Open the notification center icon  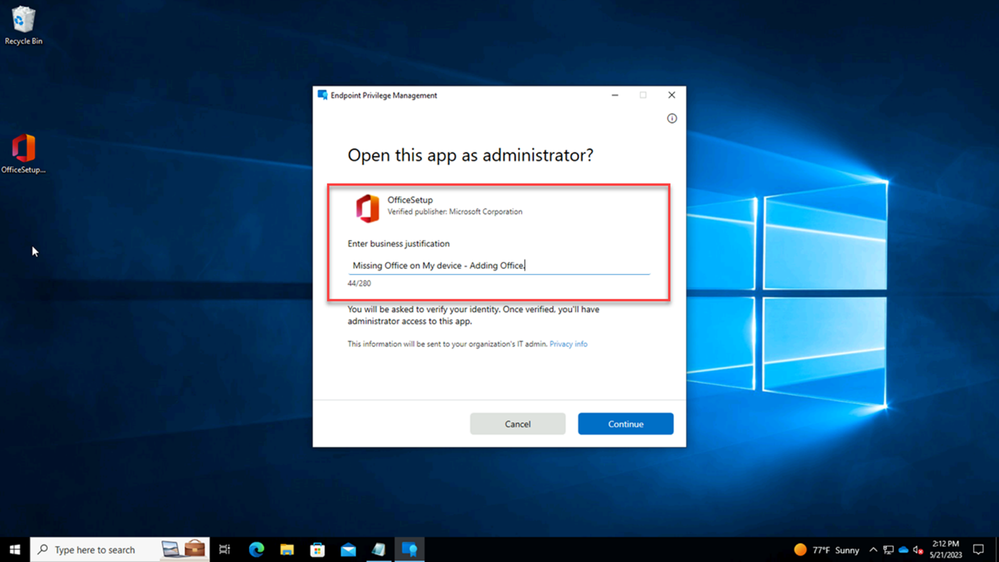click(x=979, y=549)
